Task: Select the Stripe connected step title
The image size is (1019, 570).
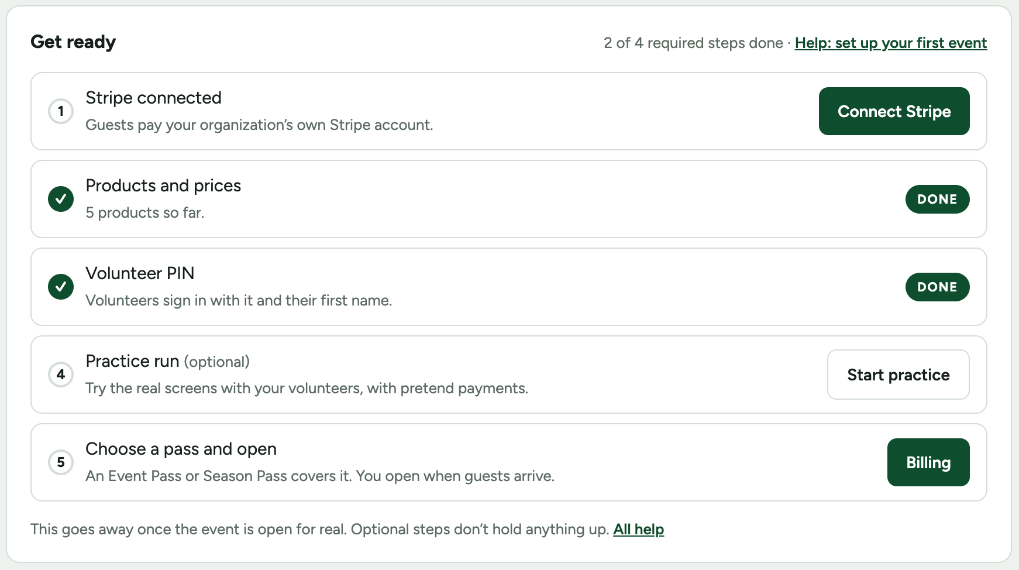Action: click(153, 97)
